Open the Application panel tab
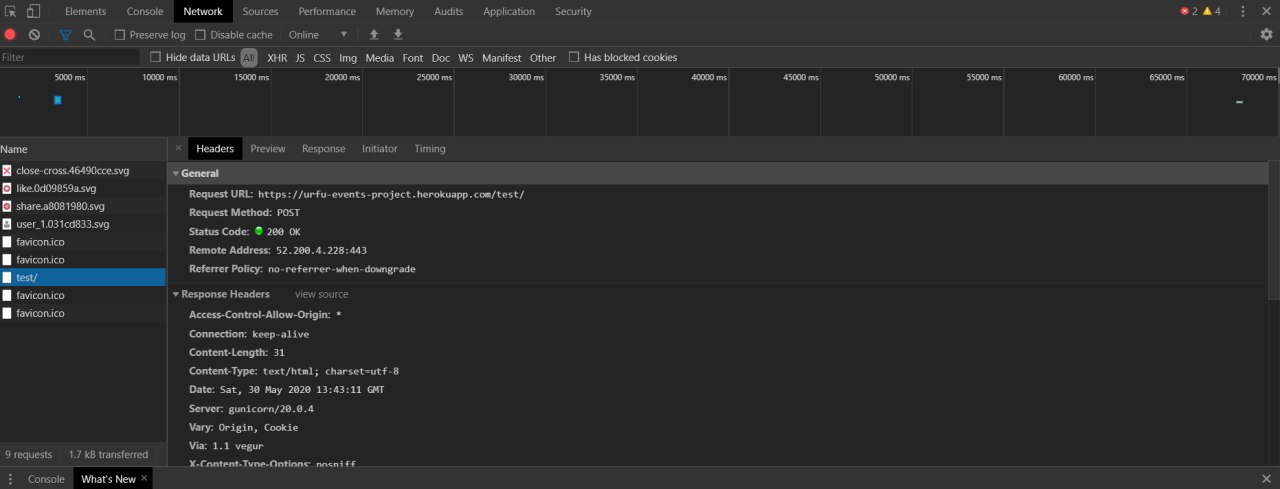 click(x=509, y=11)
